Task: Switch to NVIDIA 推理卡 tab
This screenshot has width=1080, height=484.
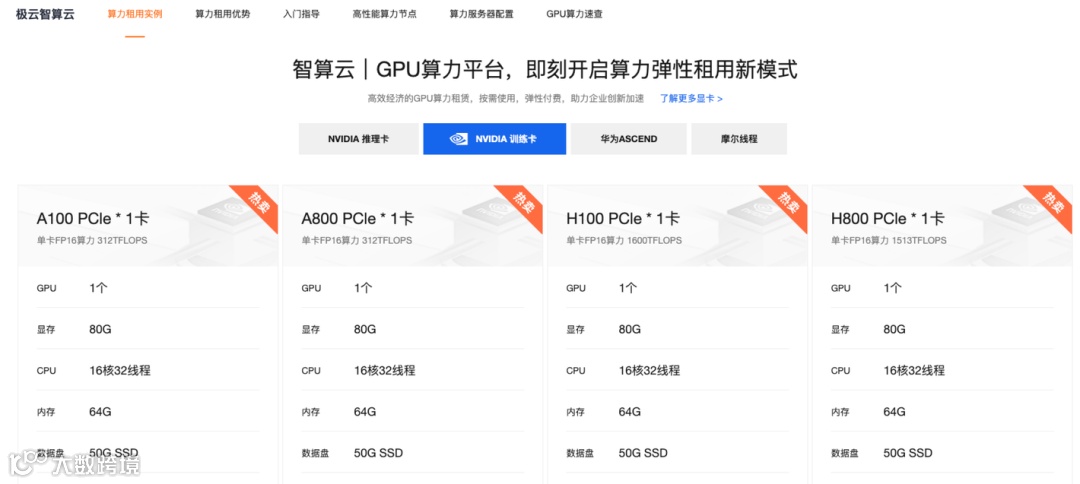Action: (x=358, y=138)
